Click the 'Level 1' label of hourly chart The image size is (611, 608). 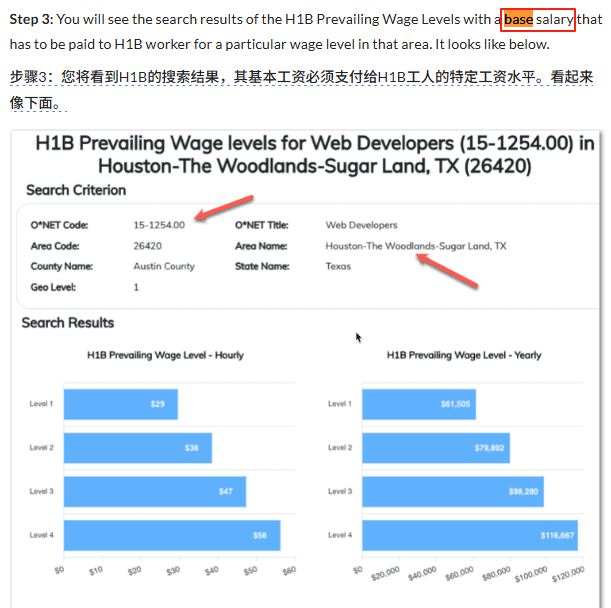pos(41,404)
